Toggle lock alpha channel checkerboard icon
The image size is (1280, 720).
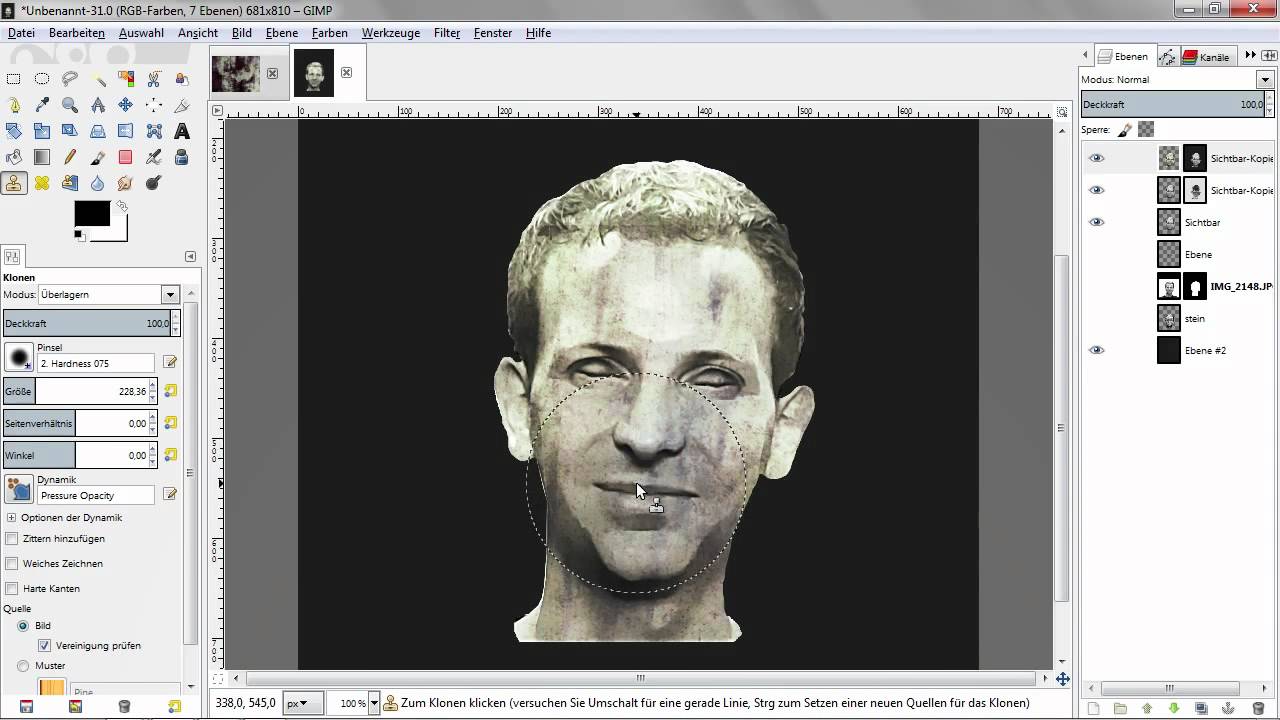click(x=1146, y=129)
